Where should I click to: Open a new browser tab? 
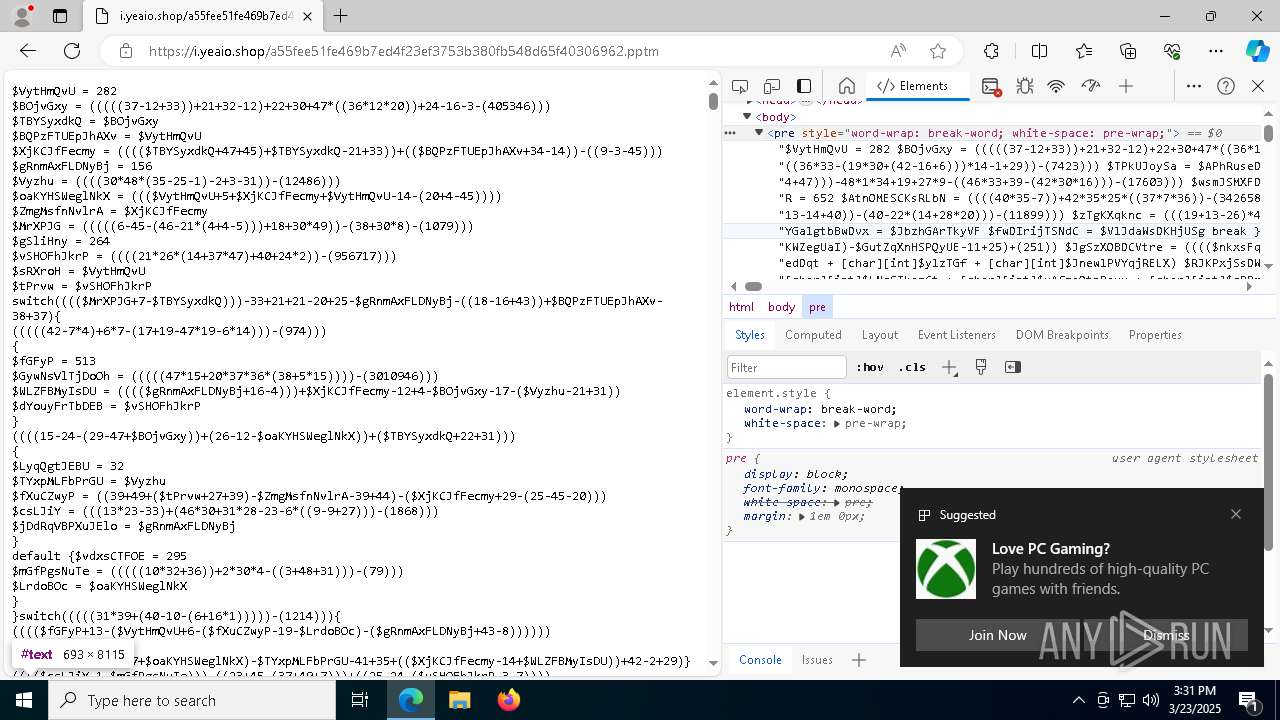(341, 16)
